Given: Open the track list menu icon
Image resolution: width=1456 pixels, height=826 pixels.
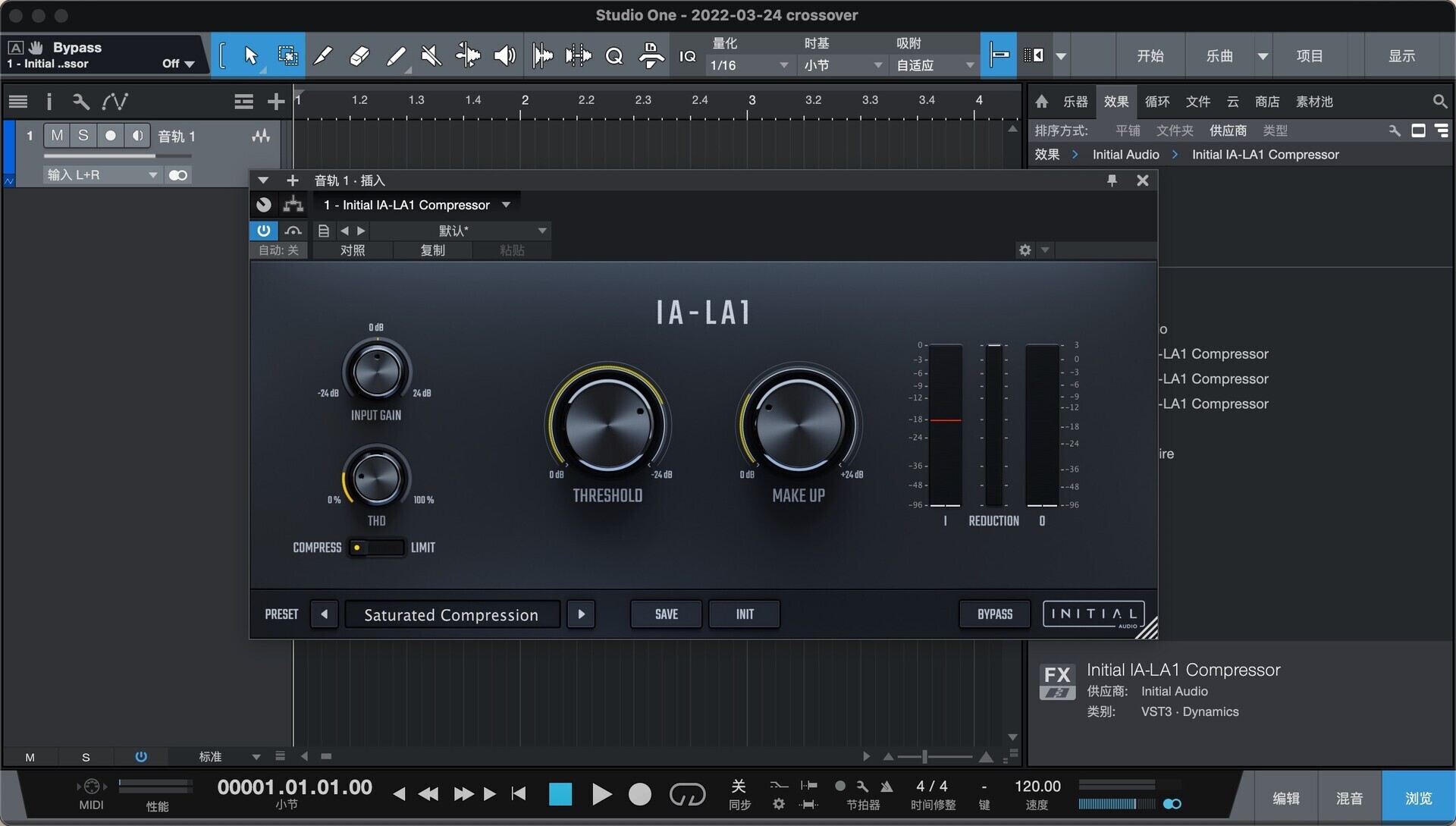Looking at the screenshot, I should [x=18, y=102].
